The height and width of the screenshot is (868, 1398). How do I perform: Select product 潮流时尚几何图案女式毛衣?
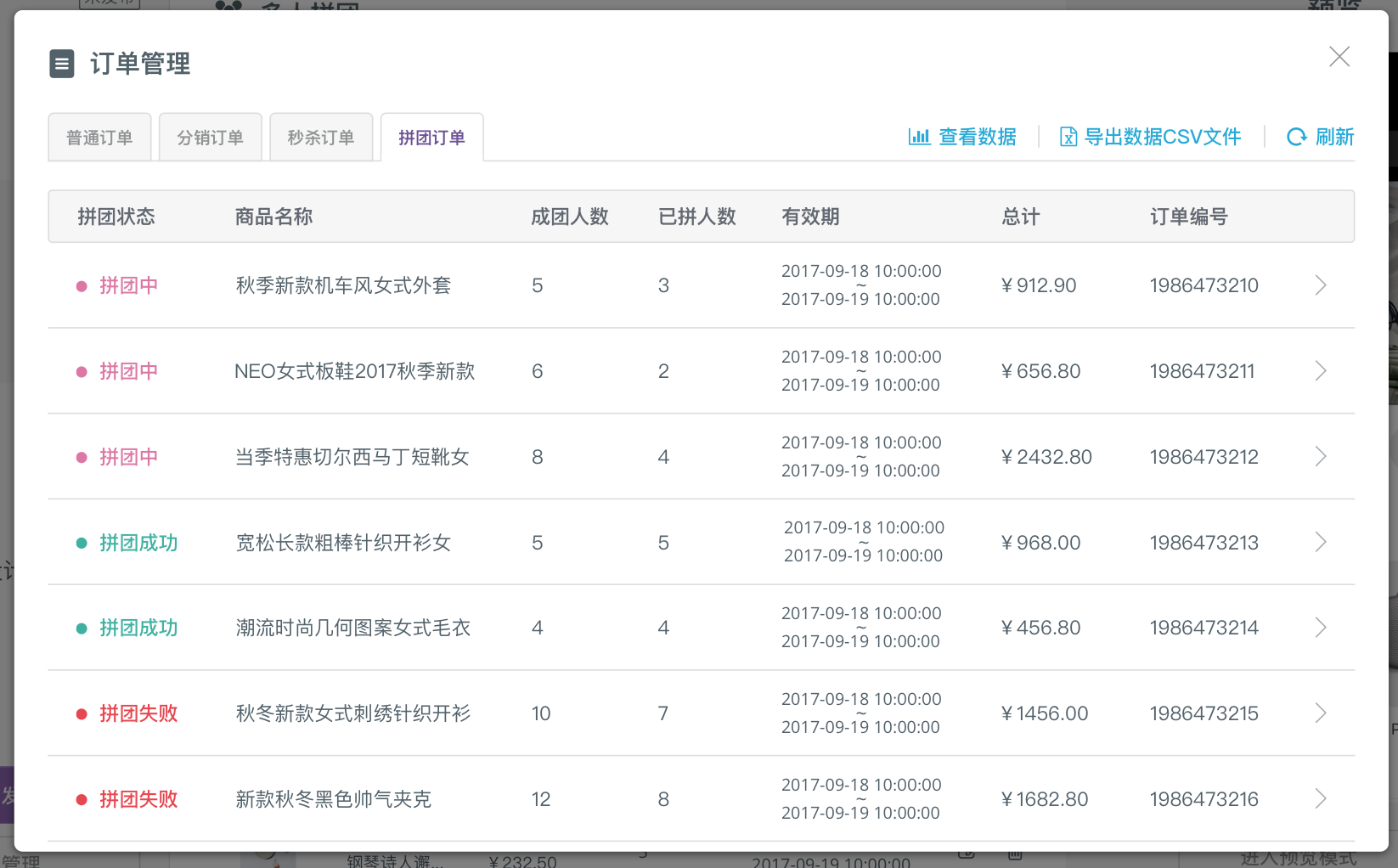[x=352, y=628]
